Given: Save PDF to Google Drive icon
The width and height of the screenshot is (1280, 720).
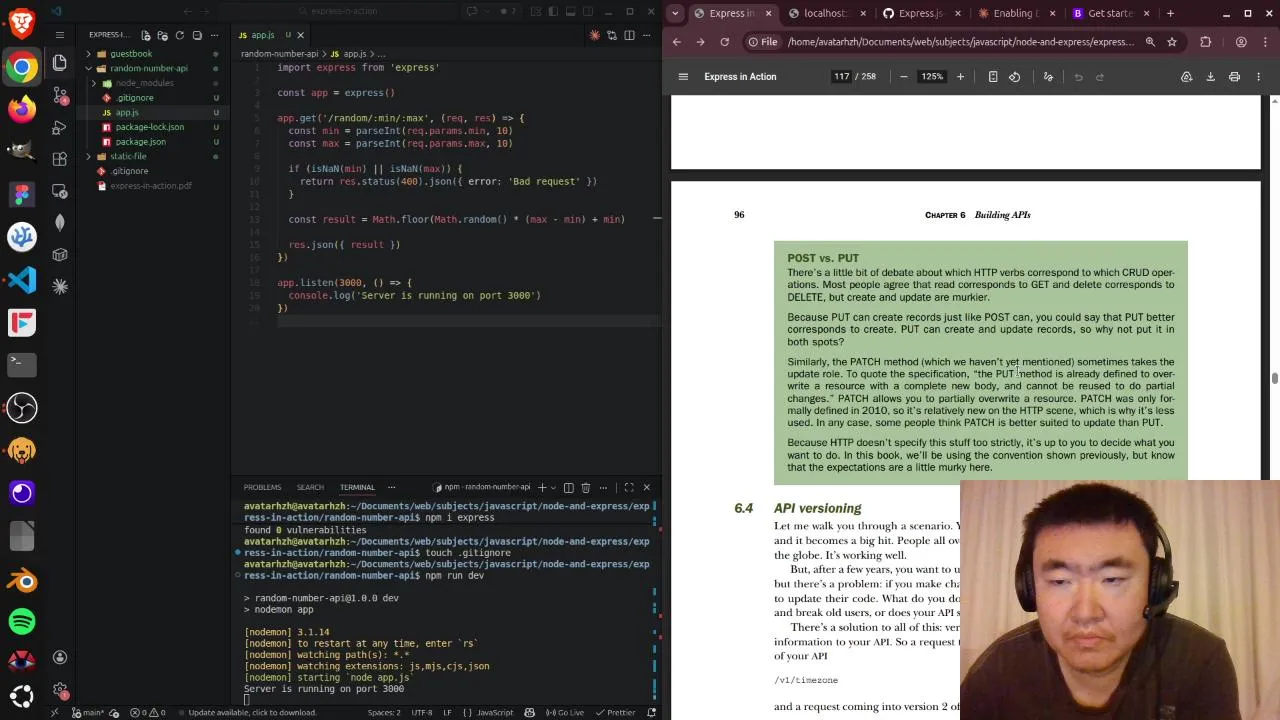Looking at the screenshot, I should [x=1186, y=77].
